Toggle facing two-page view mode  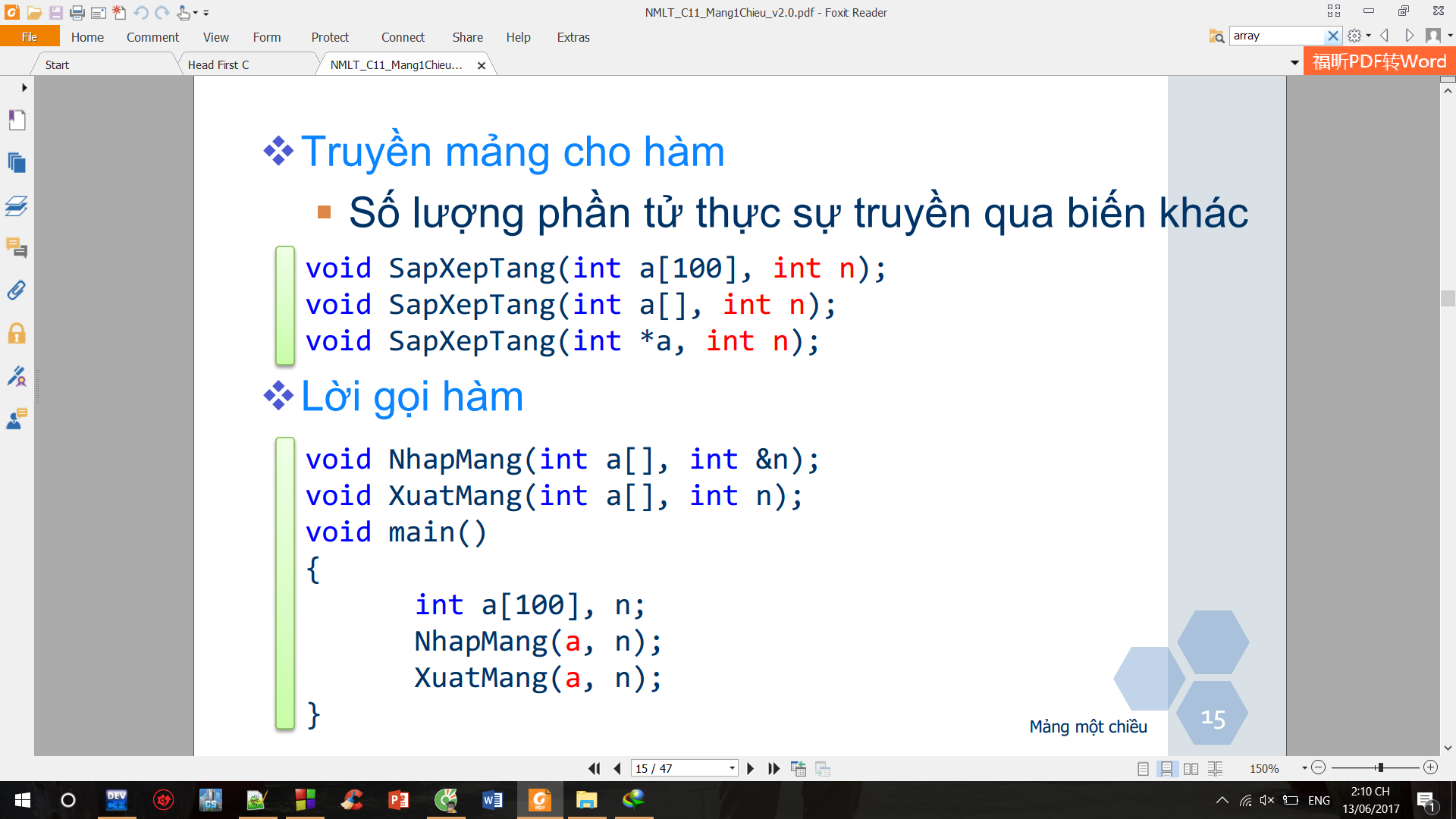click(1191, 768)
